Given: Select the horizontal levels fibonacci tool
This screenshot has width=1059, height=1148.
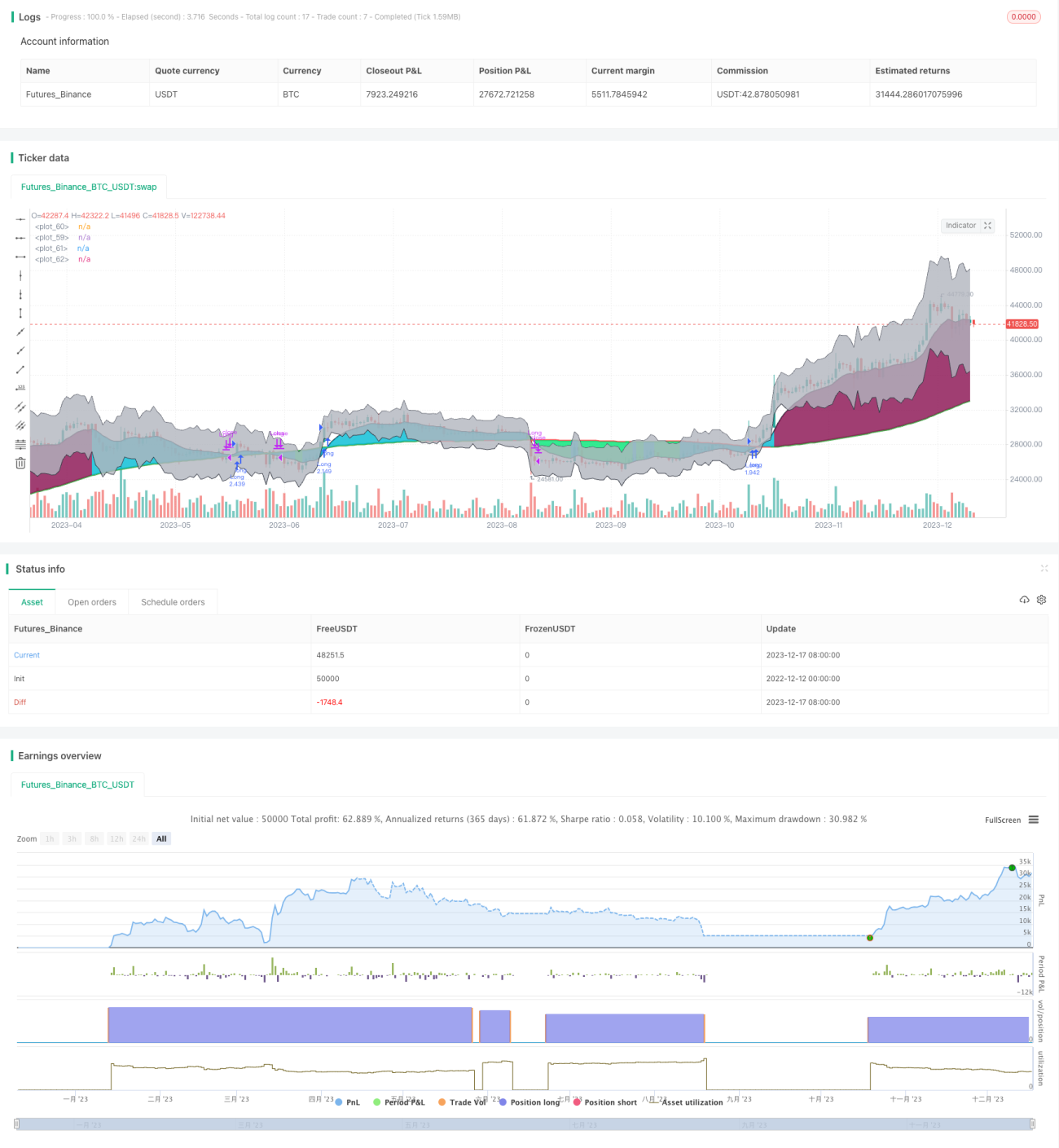Looking at the screenshot, I should [20, 444].
